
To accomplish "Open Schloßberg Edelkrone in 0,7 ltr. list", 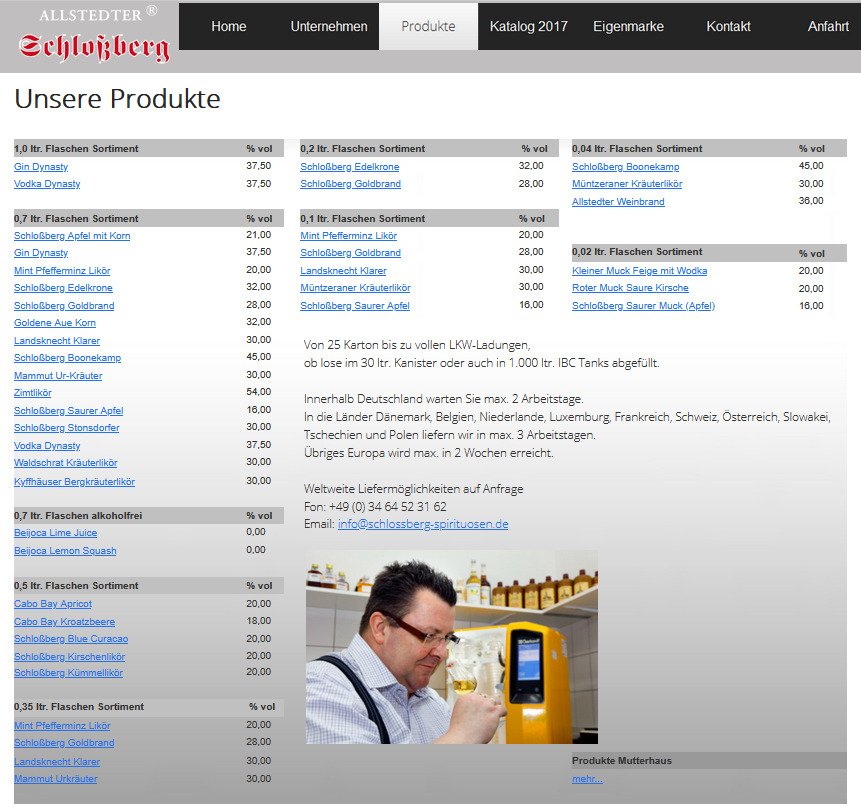I will pos(63,288).
